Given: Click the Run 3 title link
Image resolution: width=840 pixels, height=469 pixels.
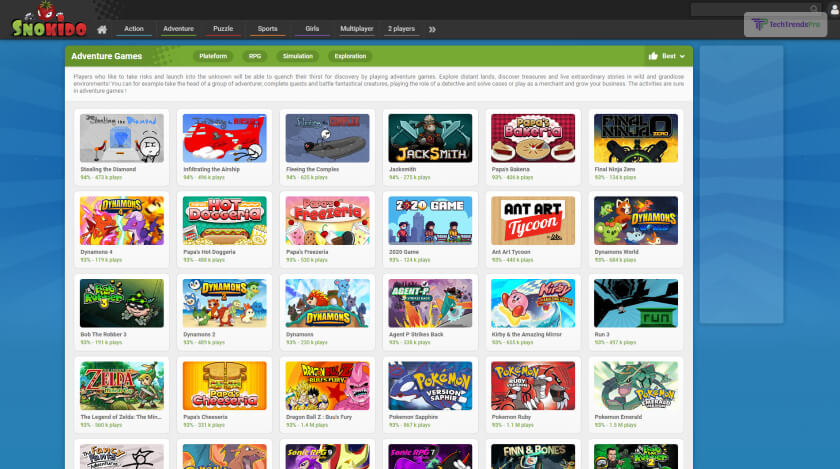Looking at the screenshot, I should point(602,334).
